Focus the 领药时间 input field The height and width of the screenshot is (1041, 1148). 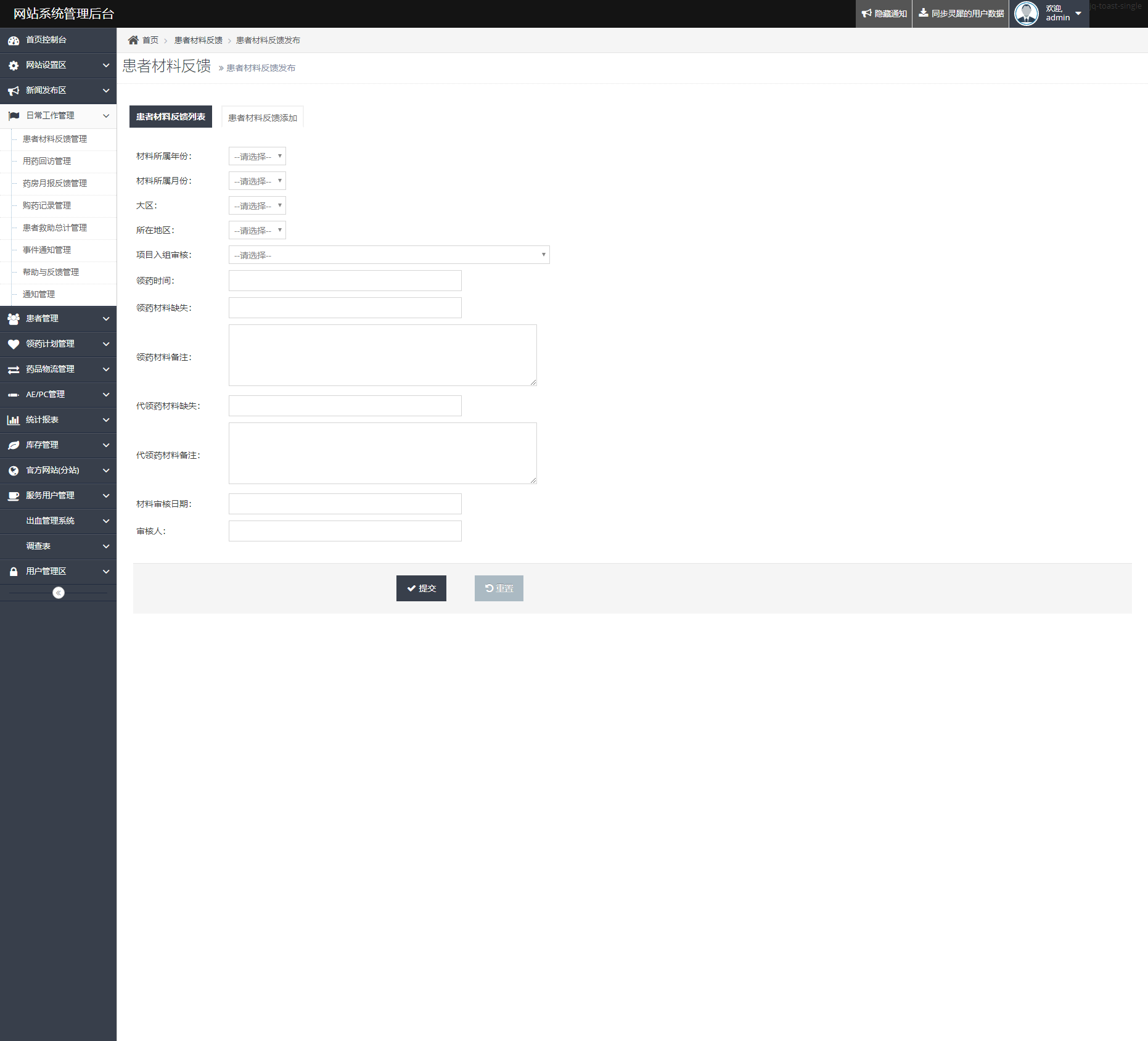tap(345, 281)
